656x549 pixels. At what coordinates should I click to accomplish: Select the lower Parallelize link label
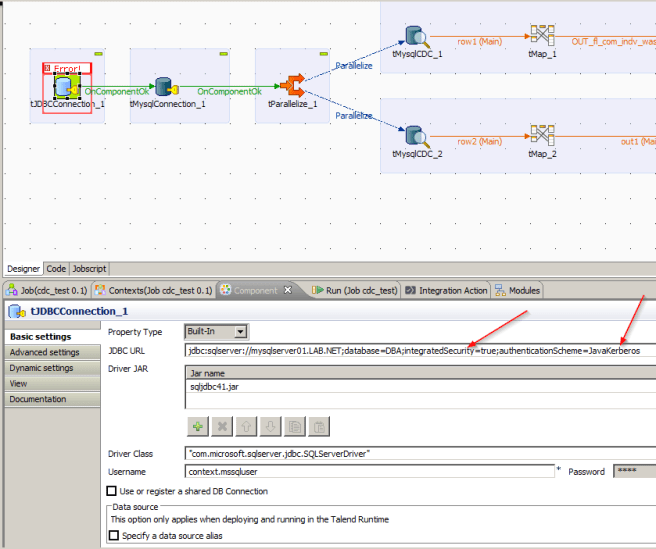(x=354, y=115)
